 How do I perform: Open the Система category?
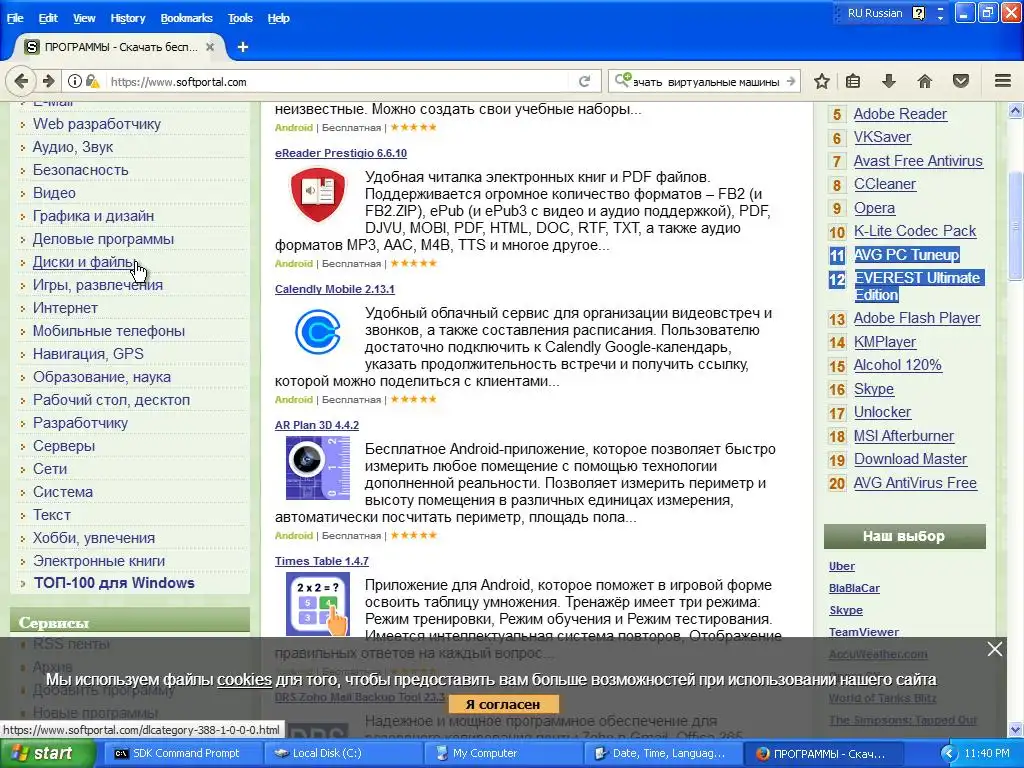click(63, 492)
